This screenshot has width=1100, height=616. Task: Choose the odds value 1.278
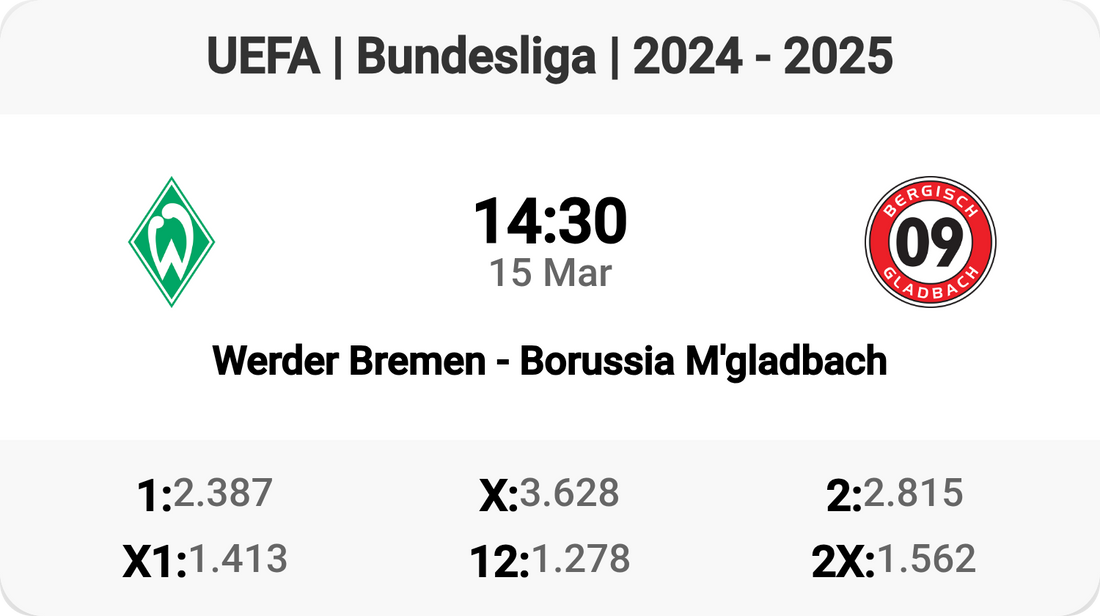(x=580, y=558)
